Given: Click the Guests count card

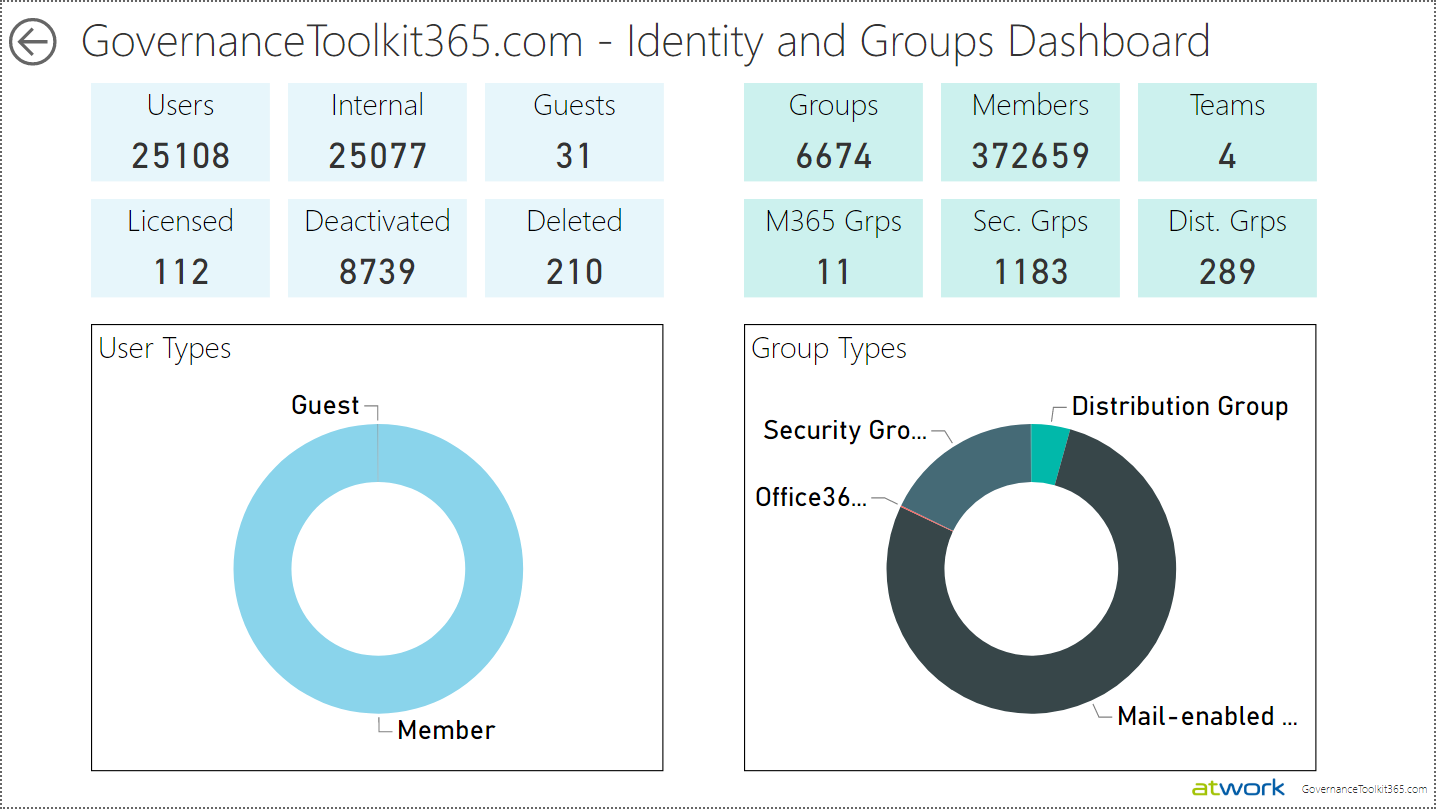Looking at the screenshot, I should tap(574, 132).
